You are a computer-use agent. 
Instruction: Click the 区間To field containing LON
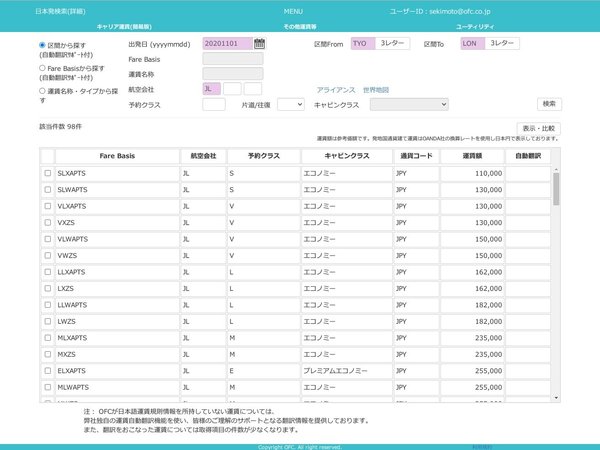[473, 43]
